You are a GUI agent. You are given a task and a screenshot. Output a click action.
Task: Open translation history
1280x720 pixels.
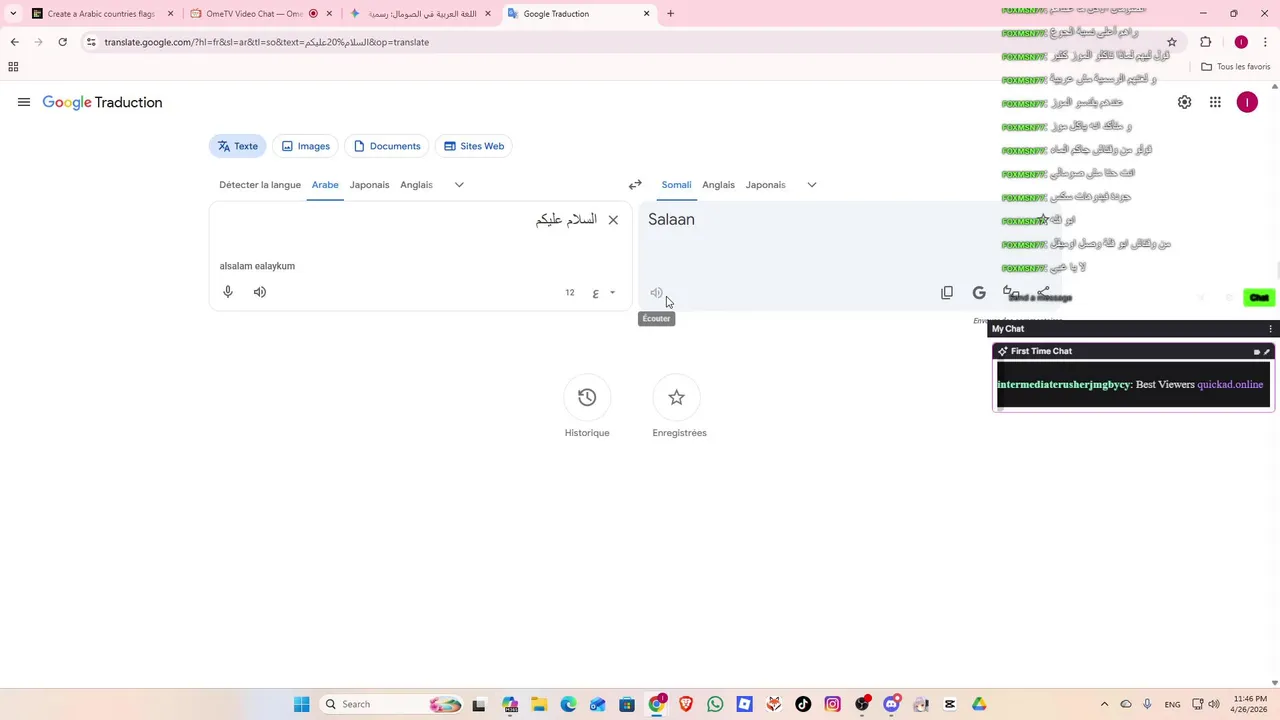tap(587, 397)
